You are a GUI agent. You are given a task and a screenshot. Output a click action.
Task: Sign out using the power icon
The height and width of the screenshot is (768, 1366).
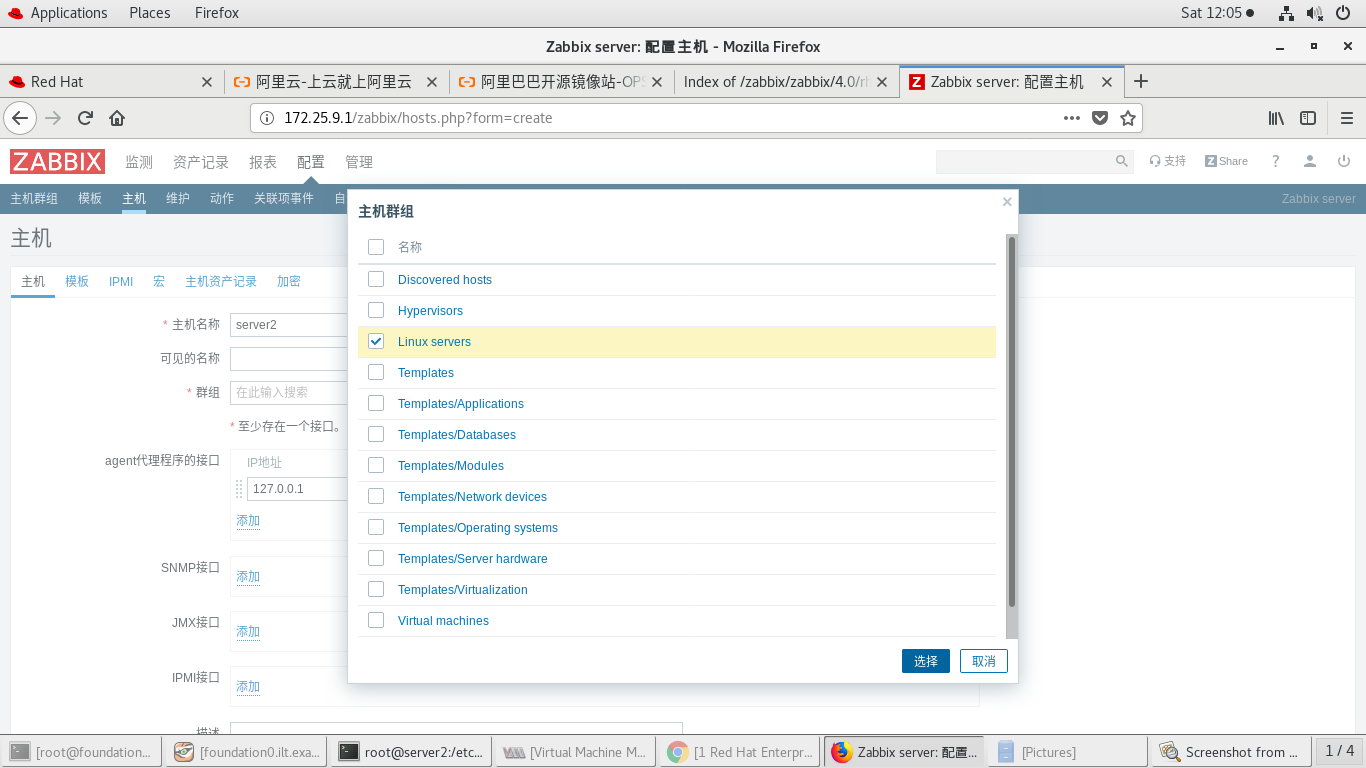coord(1344,161)
